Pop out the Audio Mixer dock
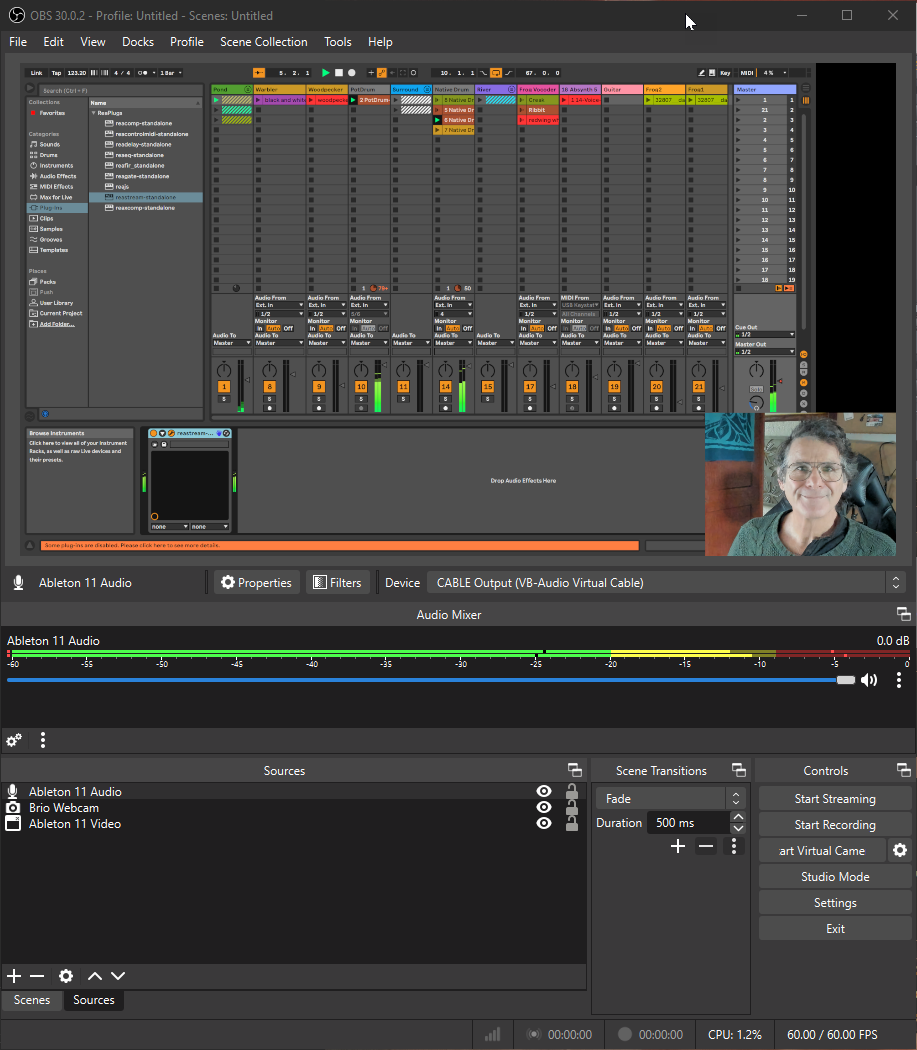This screenshot has width=917, height=1050. point(903,614)
